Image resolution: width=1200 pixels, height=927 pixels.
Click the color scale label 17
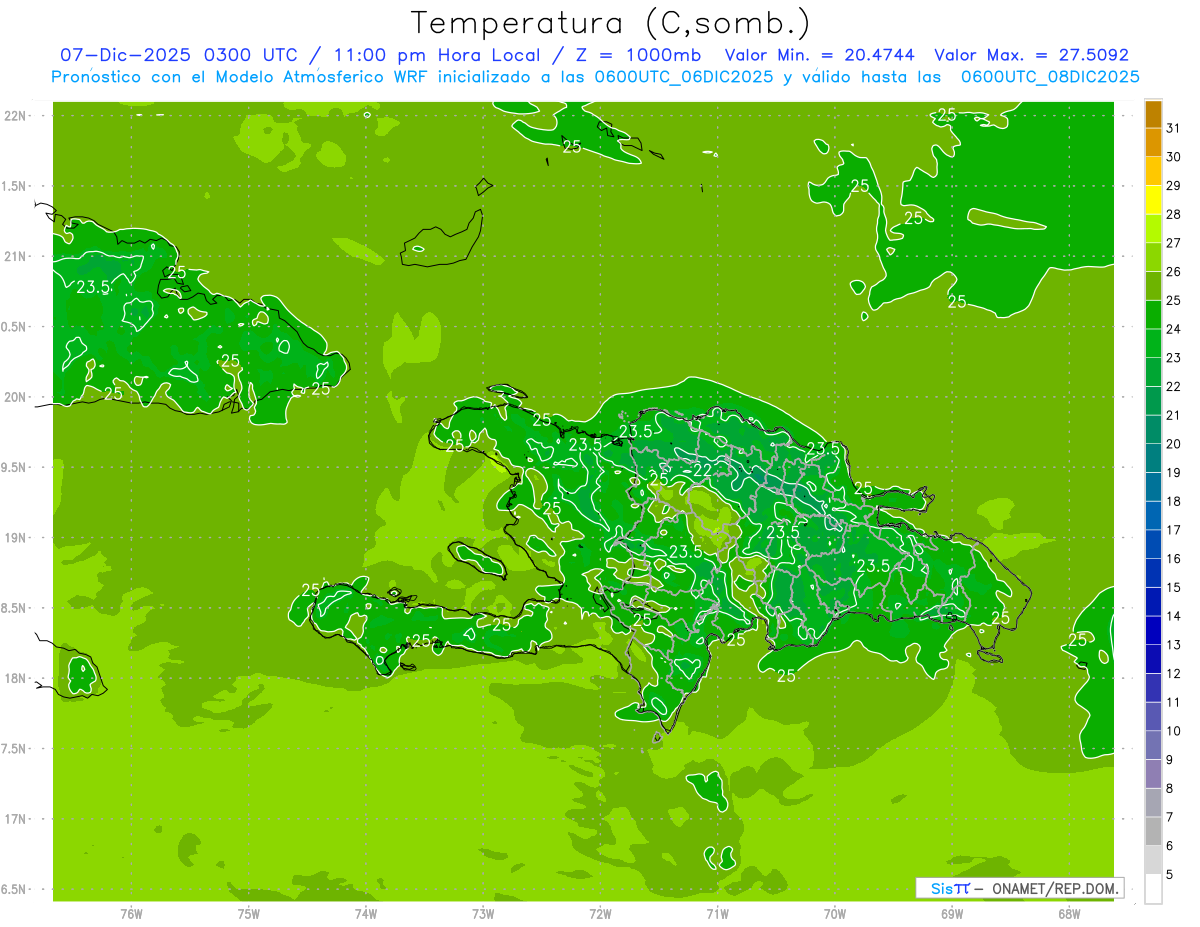[x=1174, y=530]
